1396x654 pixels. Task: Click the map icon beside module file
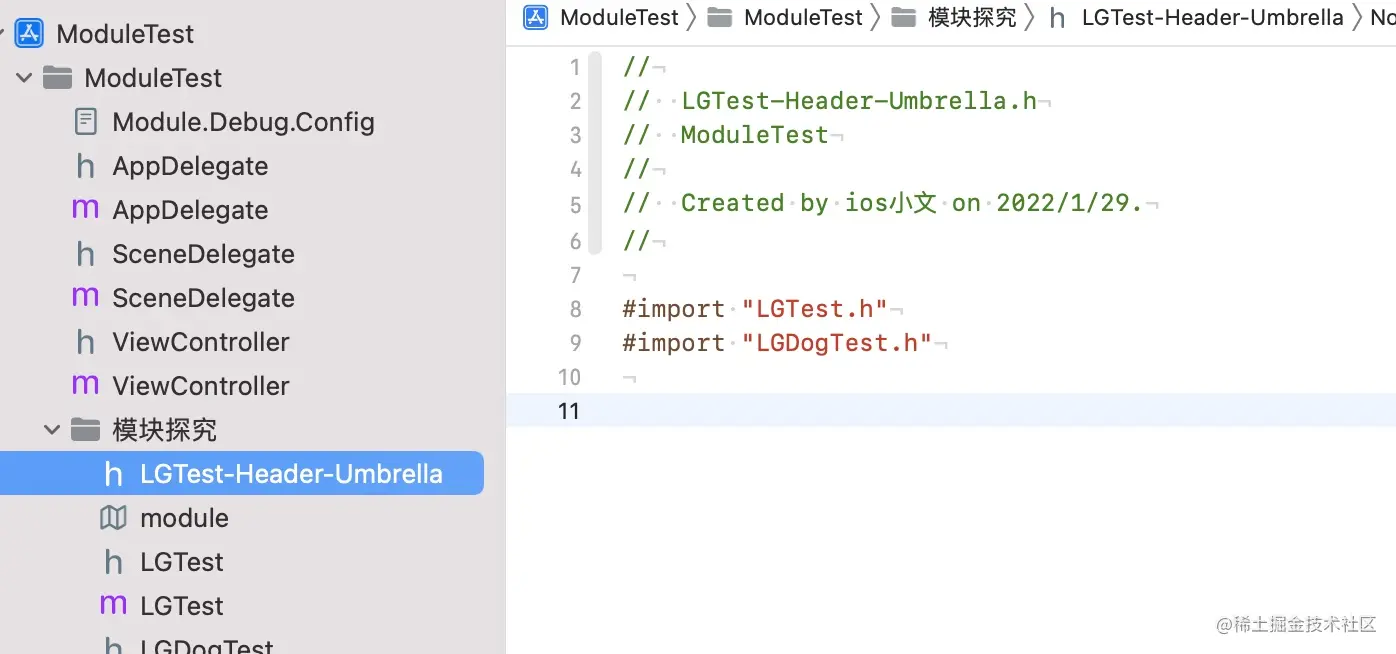(x=114, y=518)
